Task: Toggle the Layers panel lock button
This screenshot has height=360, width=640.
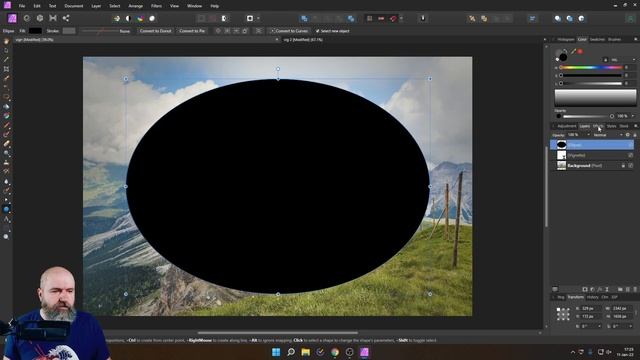Action: [x=635, y=135]
